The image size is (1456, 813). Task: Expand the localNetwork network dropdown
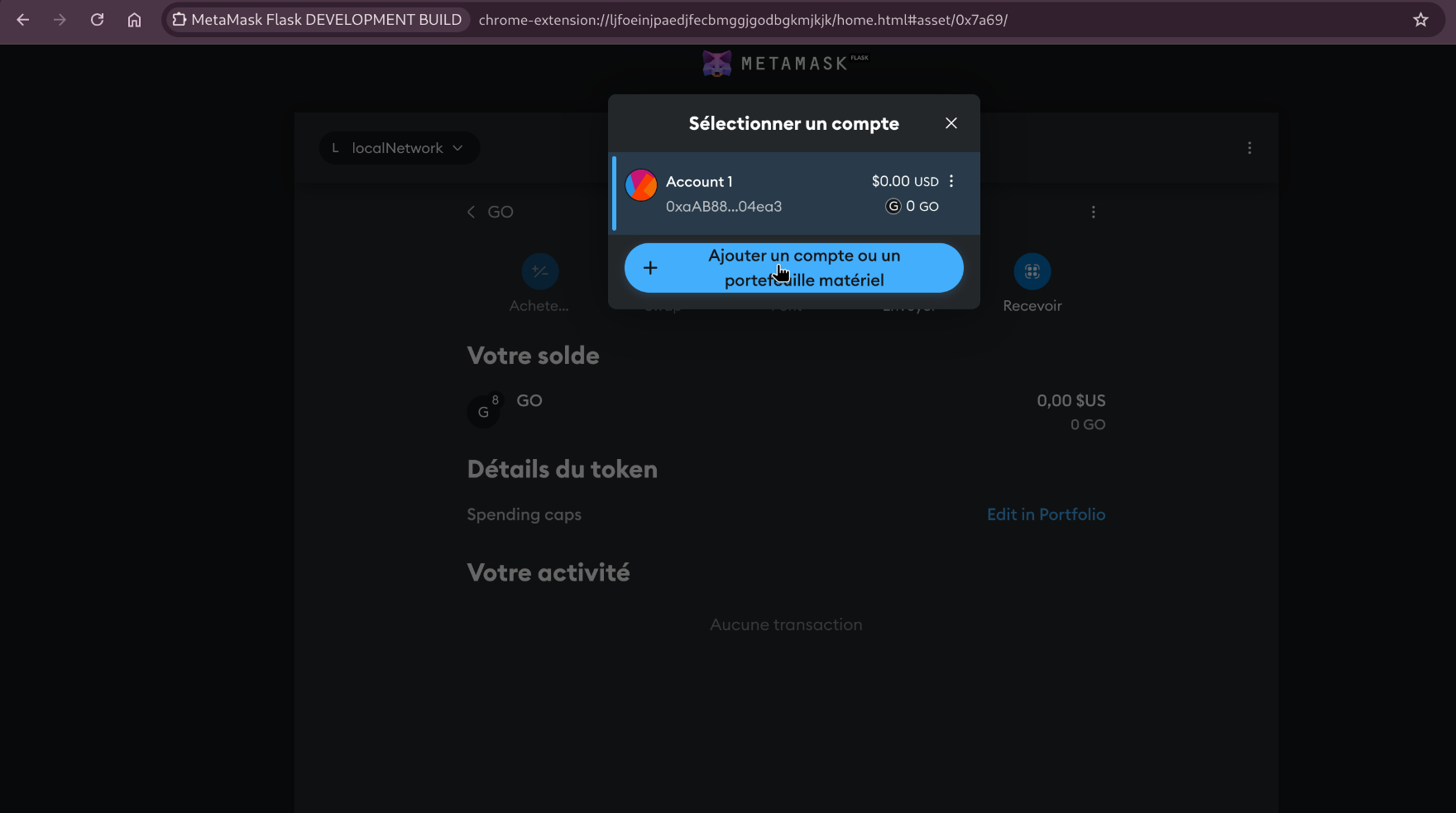coord(399,148)
